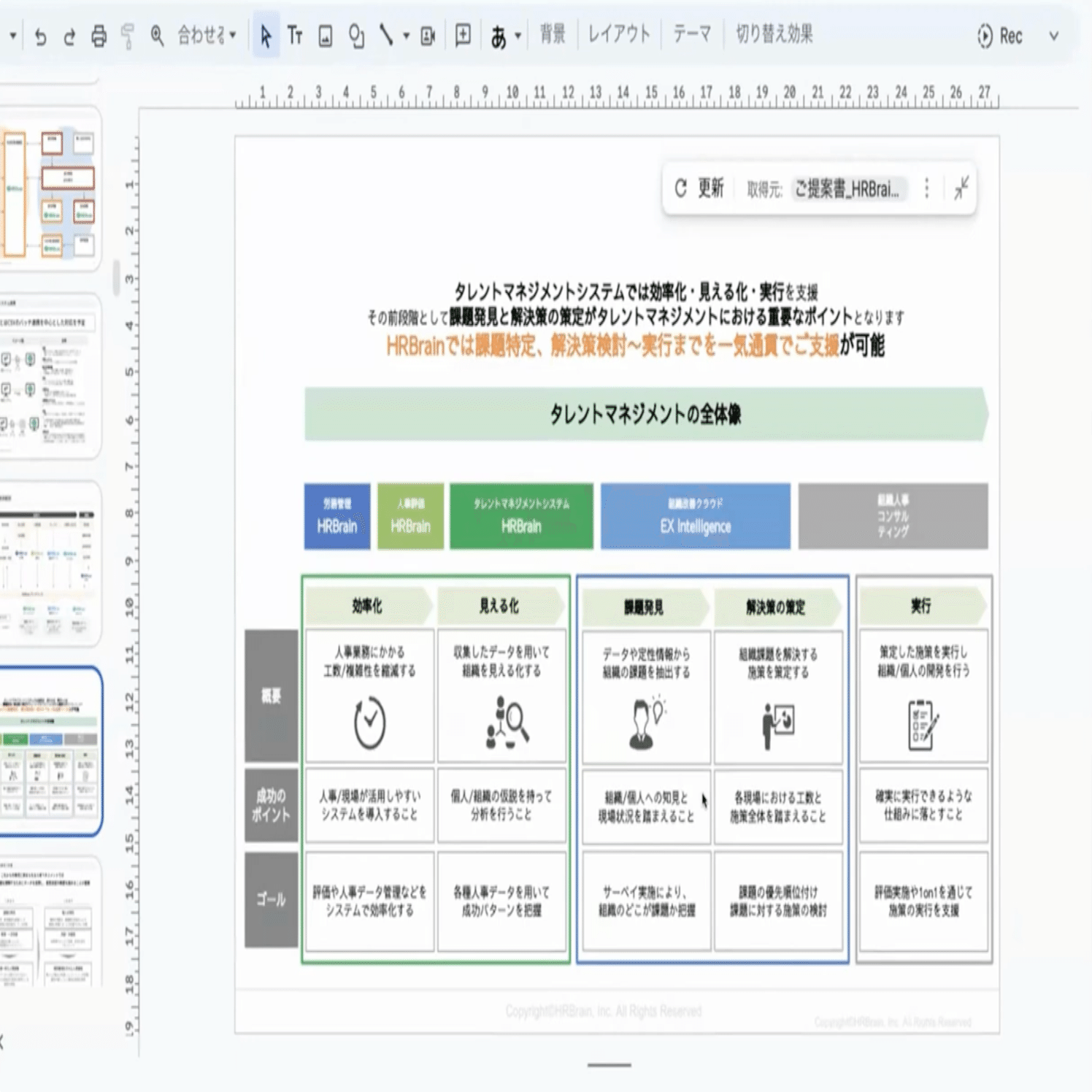This screenshot has width=1092, height=1092.
Task: Click the 見える化 column header
Action: pyautogui.click(x=500, y=606)
